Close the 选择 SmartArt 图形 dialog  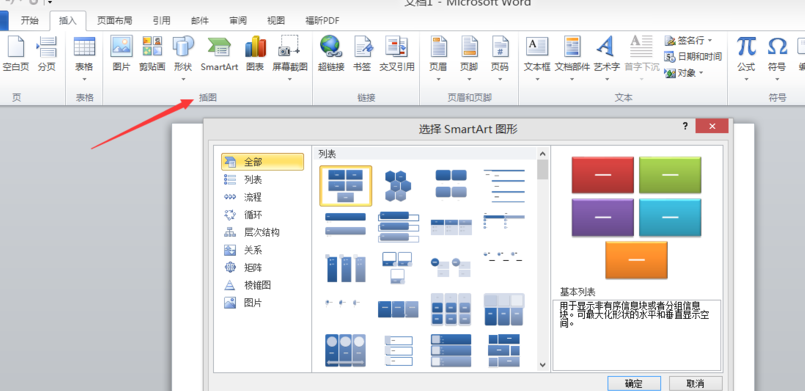point(712,126)
